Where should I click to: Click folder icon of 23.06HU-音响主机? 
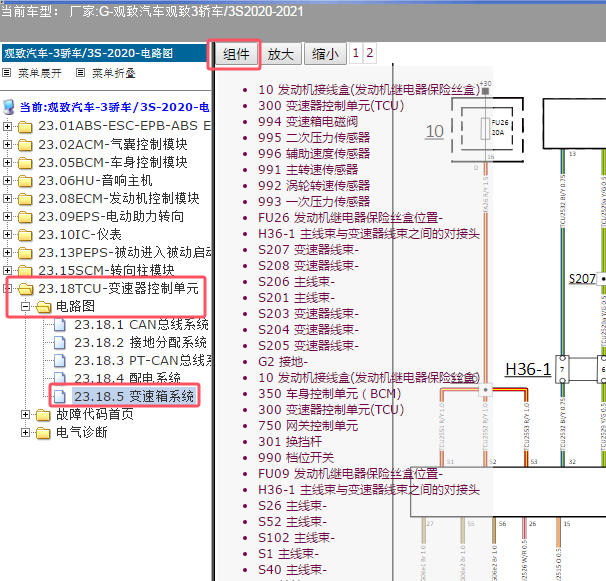[x=25, y=181]
